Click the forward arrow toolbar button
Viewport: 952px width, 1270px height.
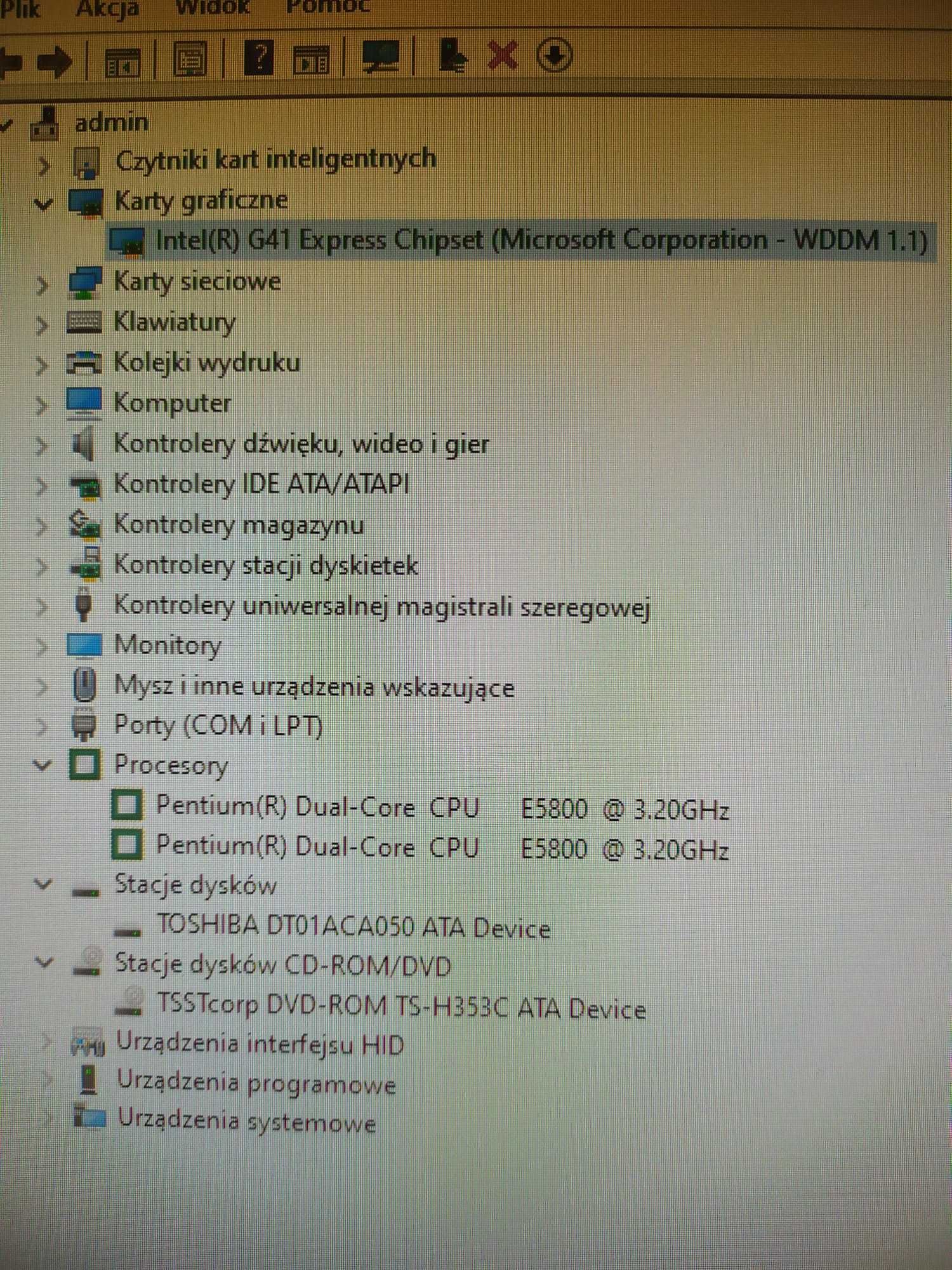(x=55, y=61)
